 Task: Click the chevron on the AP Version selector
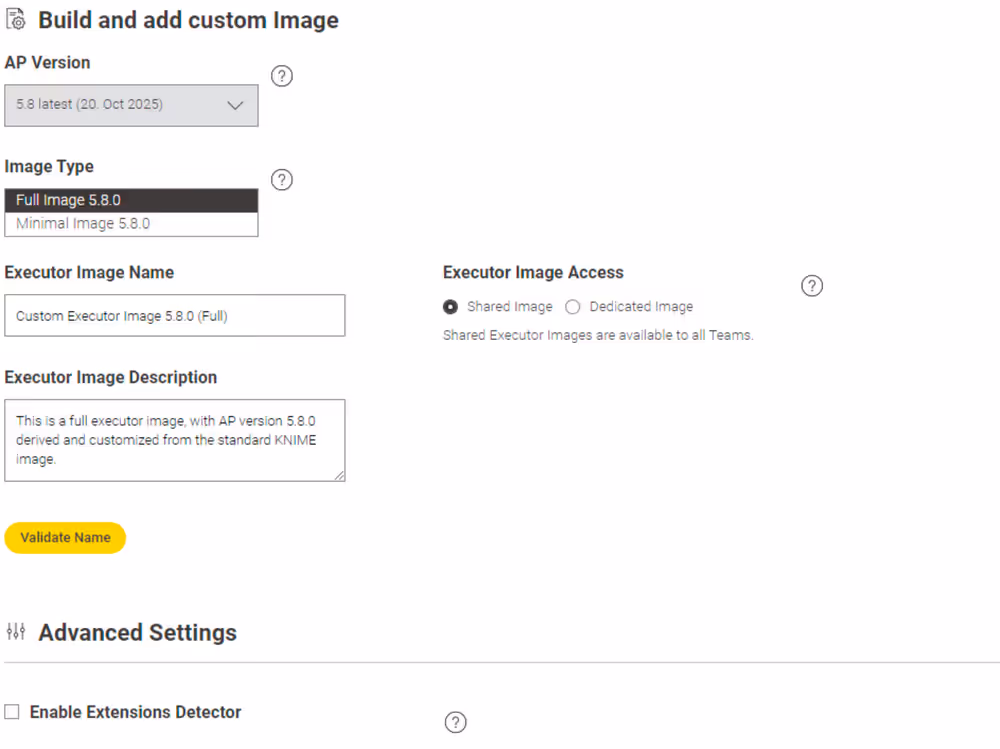(x=235, y=105)
